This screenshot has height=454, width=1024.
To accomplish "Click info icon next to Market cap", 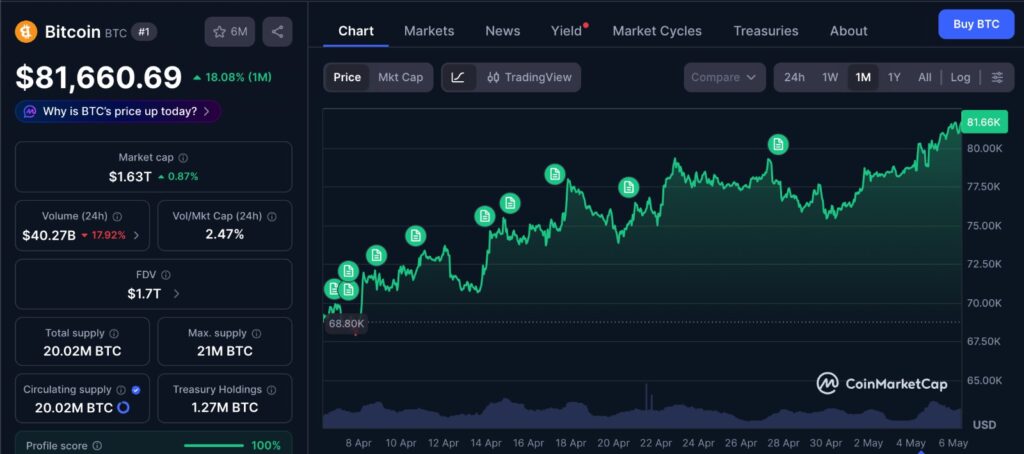I will coord(184,157).
